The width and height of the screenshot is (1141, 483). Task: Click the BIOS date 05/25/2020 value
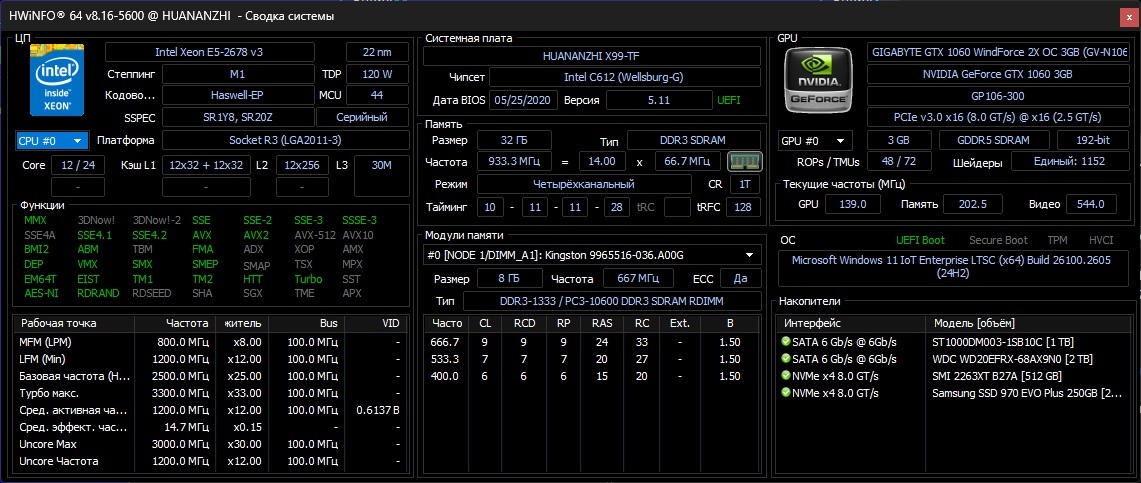tap(523, 100)
